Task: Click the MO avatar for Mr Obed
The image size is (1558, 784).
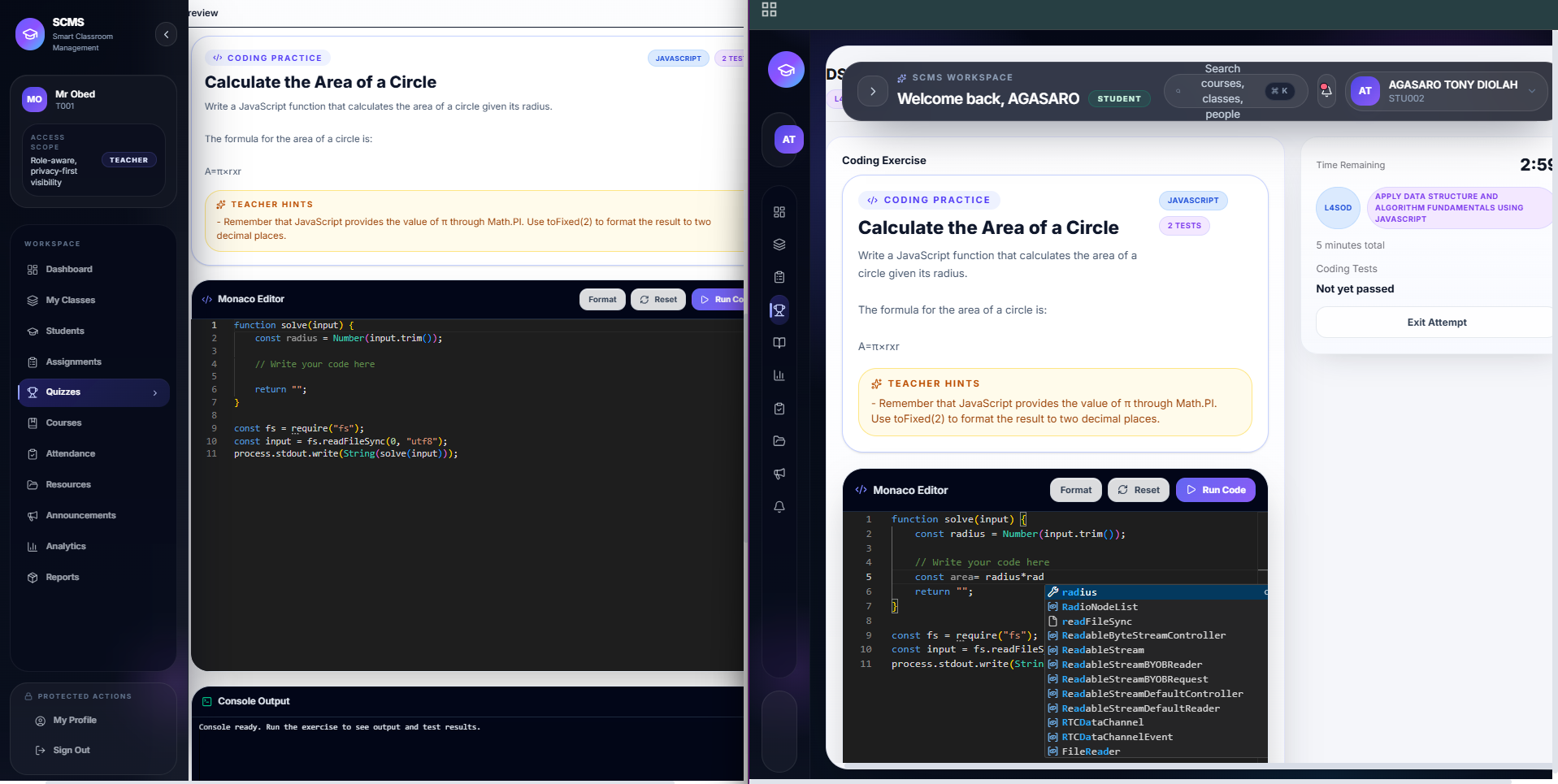Action: pyautogui.click(x=34, y=99)
